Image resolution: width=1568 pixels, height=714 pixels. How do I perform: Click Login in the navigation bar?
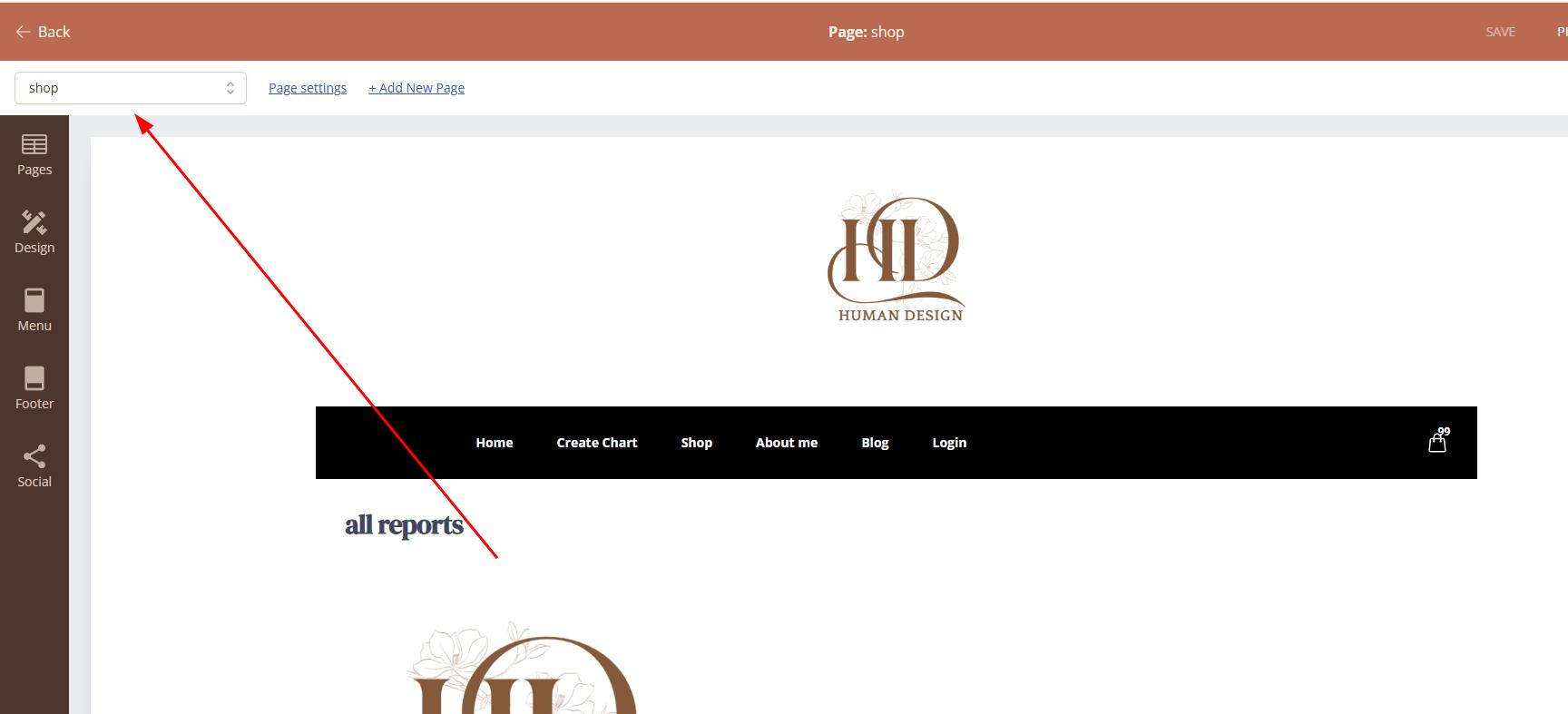[x=949, y=443]
